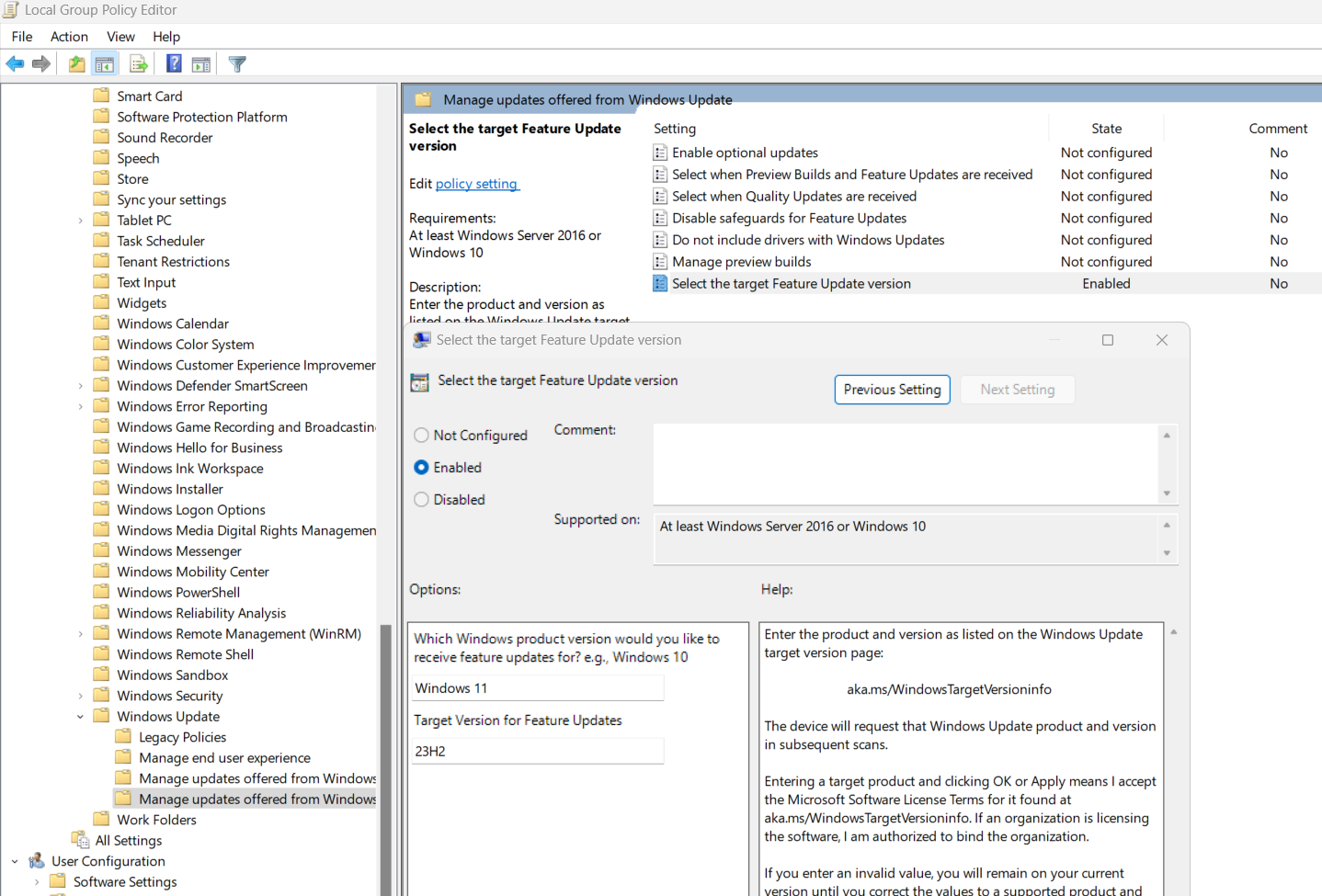Select the Enabled radio button
1322x896 pixels.
pyautogui.click(x=422, y=468)
